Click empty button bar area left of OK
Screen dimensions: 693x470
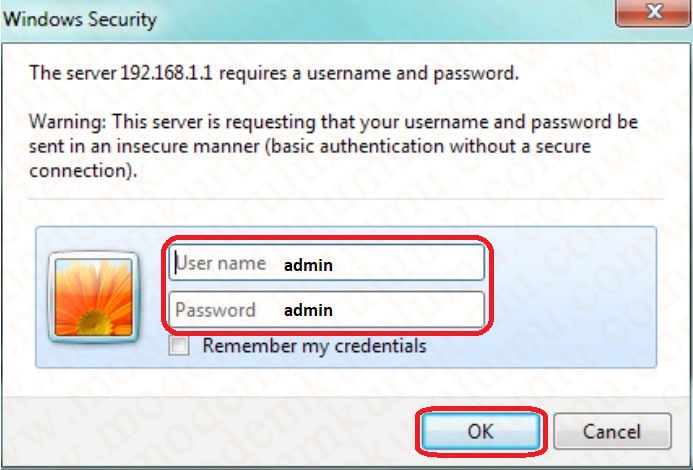click(208, 431)
